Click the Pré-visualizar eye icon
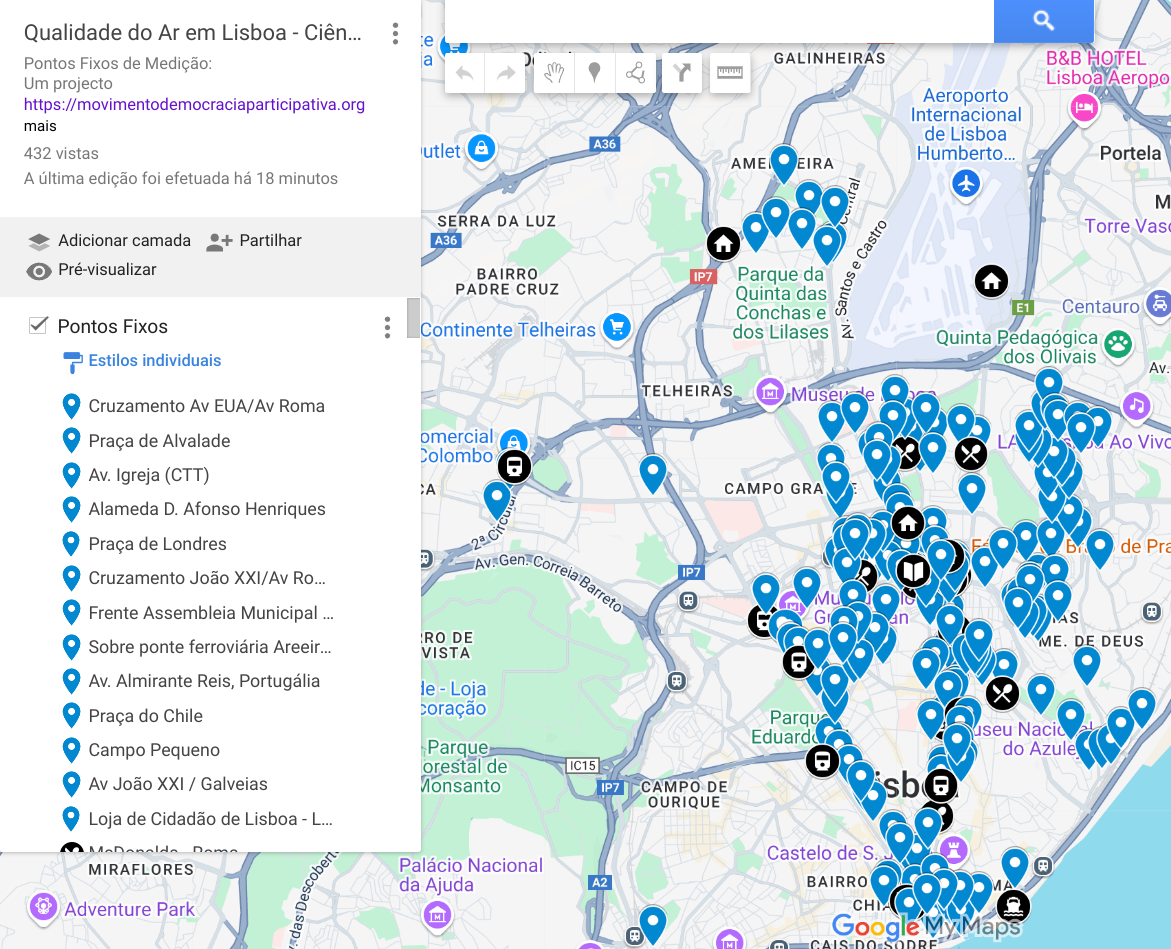The width and height of the screenshot is (1171, 949). [39, 270]
